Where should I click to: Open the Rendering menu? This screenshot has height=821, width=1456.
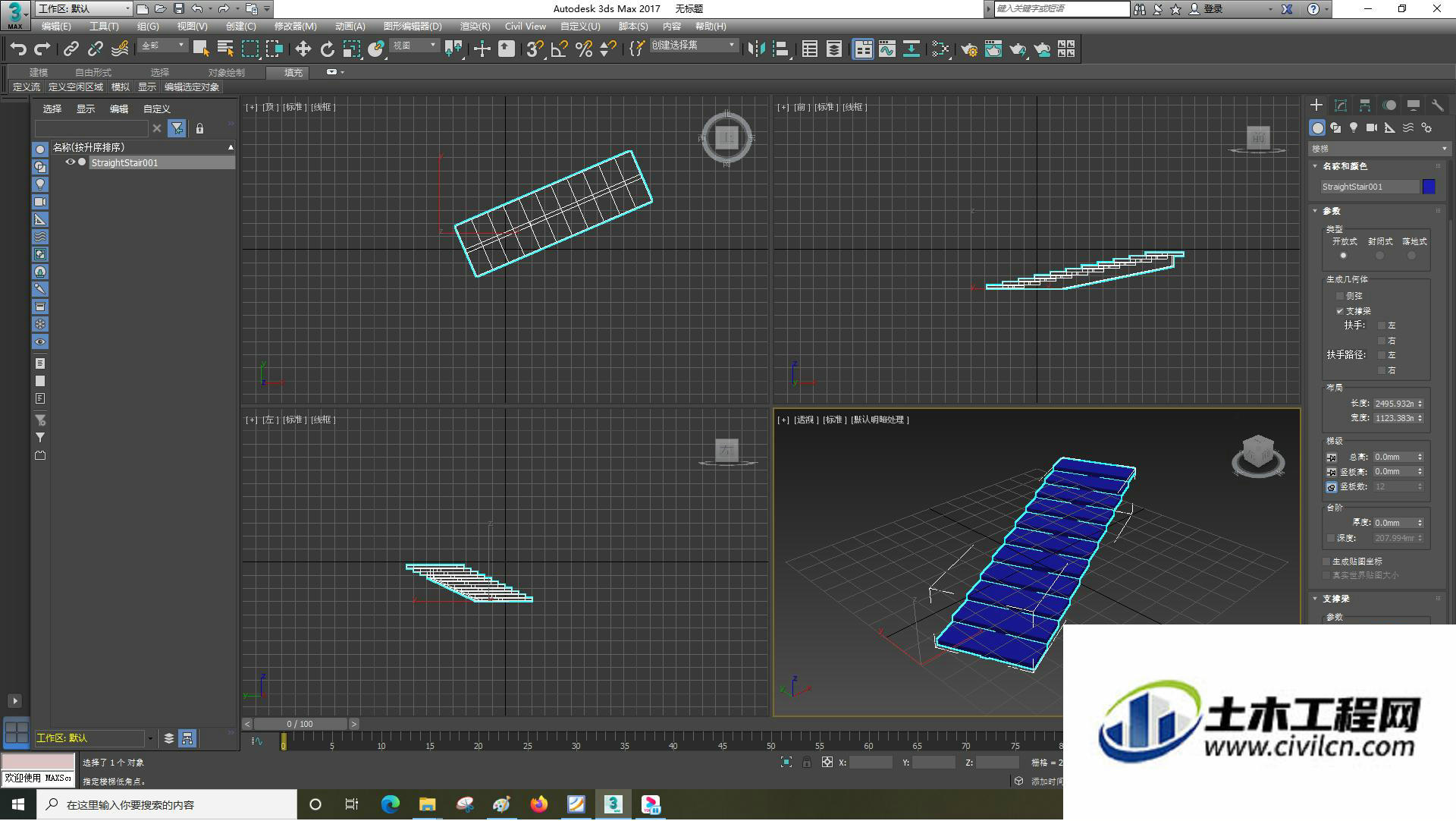coord(475,27)
